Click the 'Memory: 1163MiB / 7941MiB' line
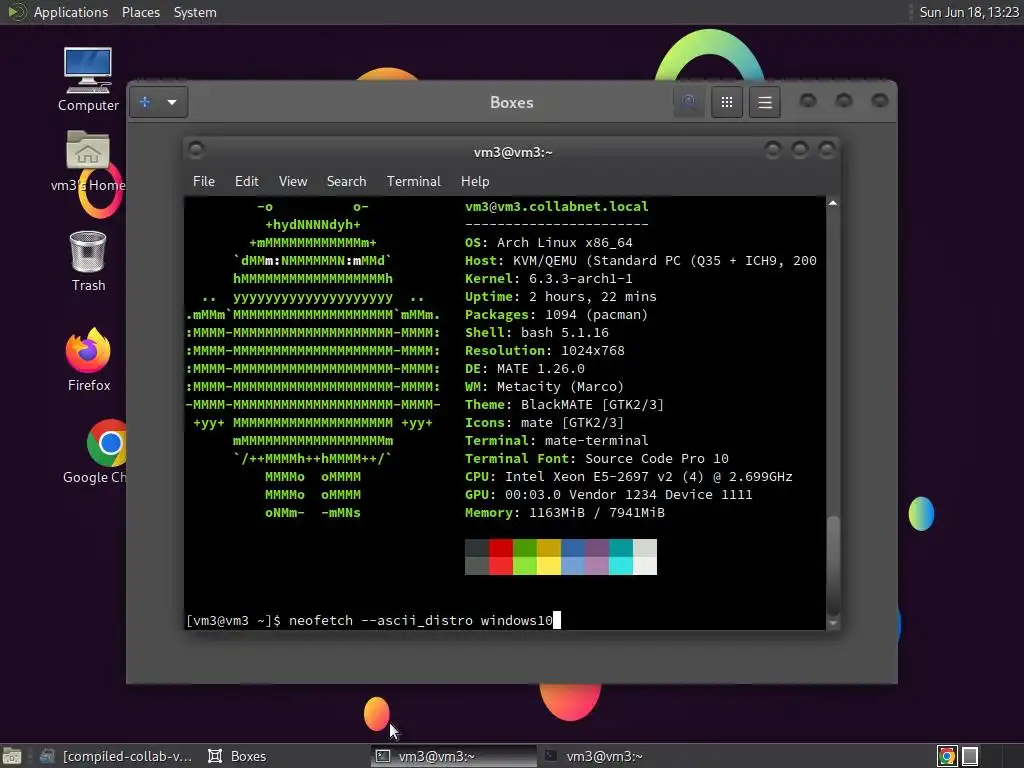This screenshot has height=768, width=1024. pos(564,513)
